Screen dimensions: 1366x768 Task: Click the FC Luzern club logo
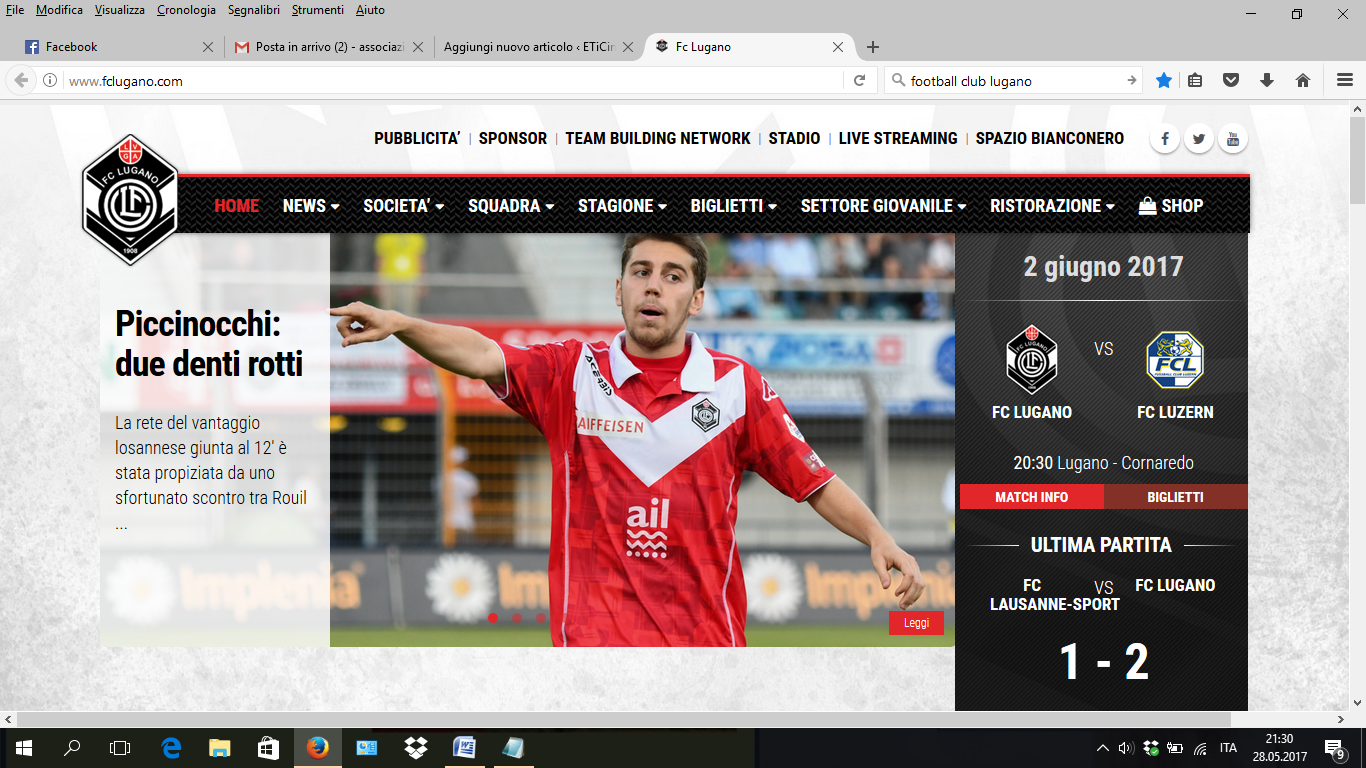click(1175, 360)
